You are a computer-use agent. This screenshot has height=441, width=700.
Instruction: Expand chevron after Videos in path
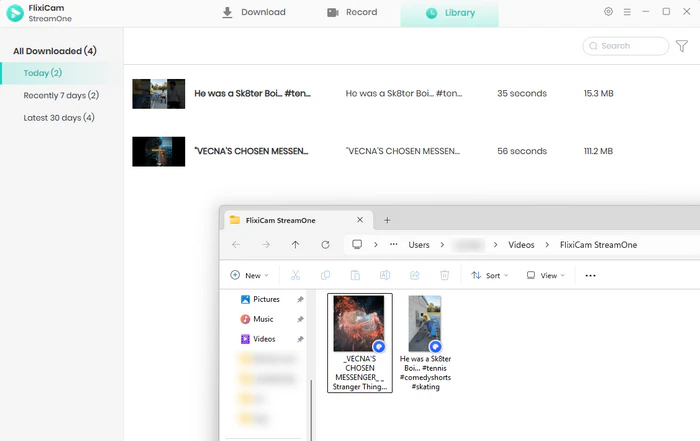pos(547,245)
